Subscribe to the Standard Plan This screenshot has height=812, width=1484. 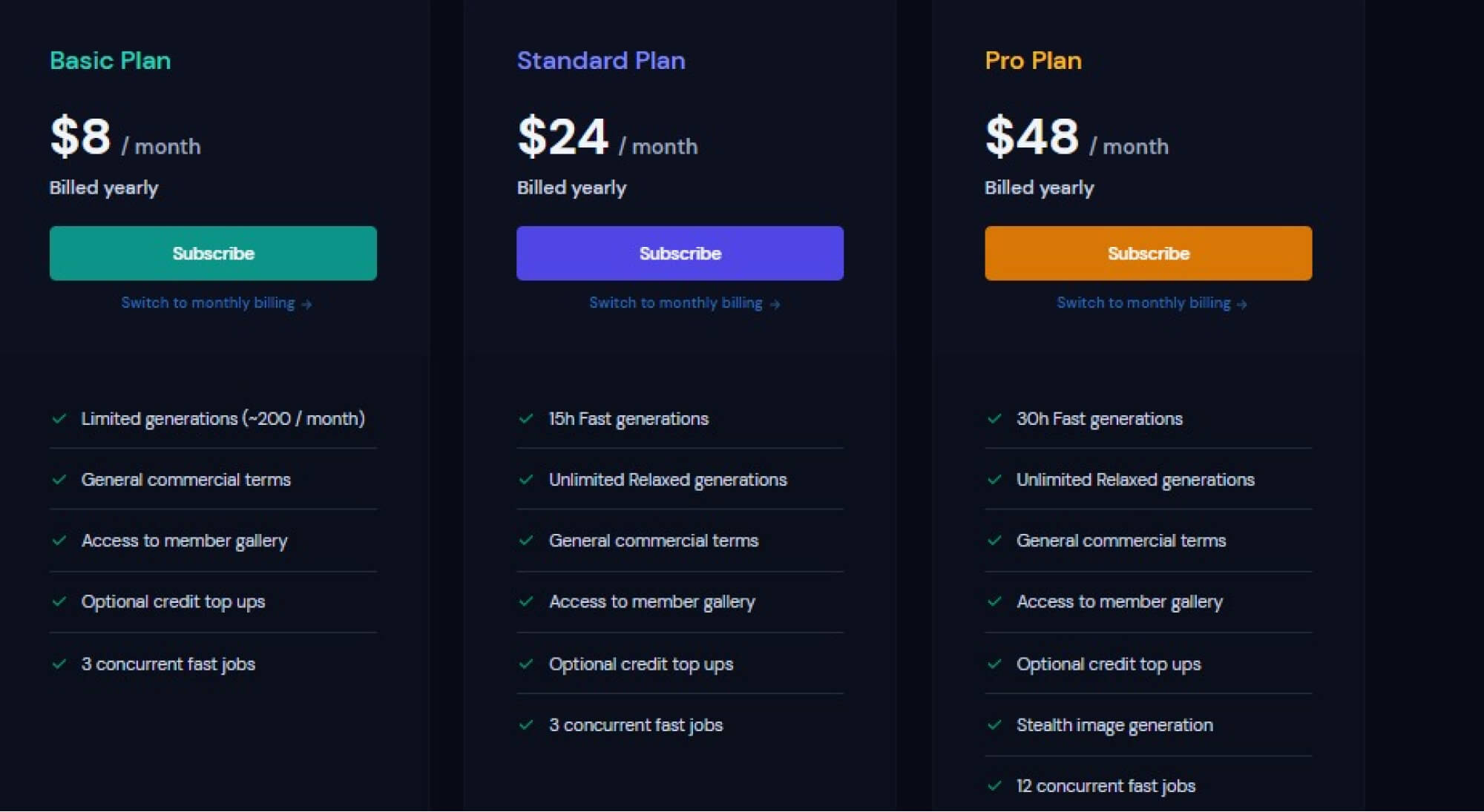coord(680,254)
